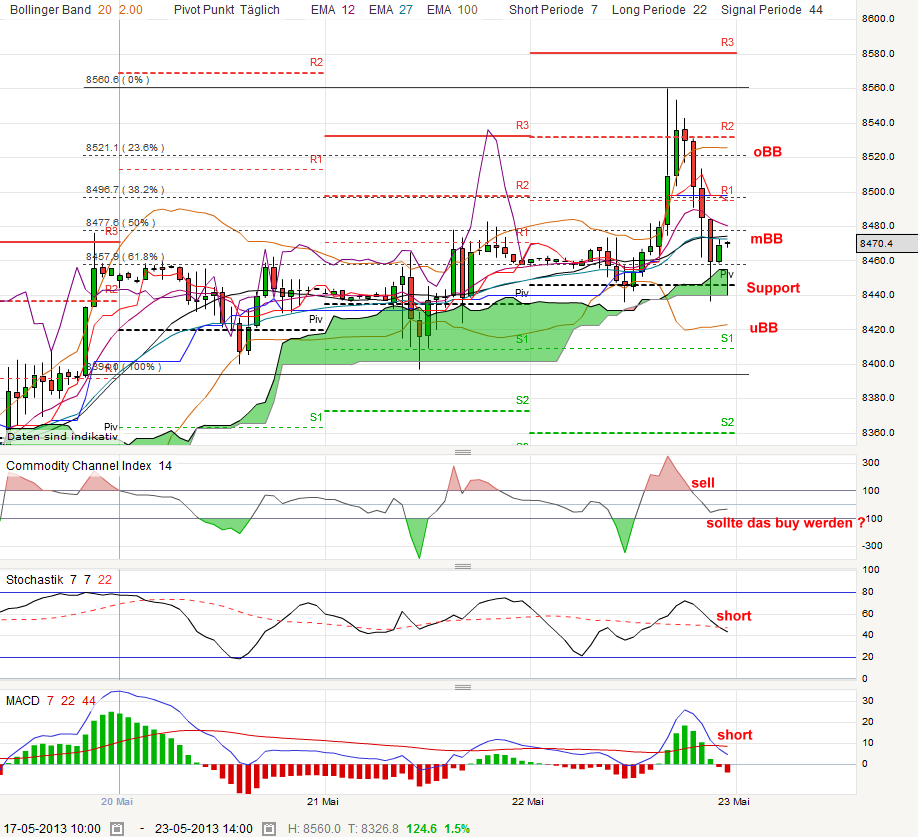Click the Fibonacci label 8521.1 (23.6%)
Viewport: 918px width, 837px height.
click(x=125, y=147)
